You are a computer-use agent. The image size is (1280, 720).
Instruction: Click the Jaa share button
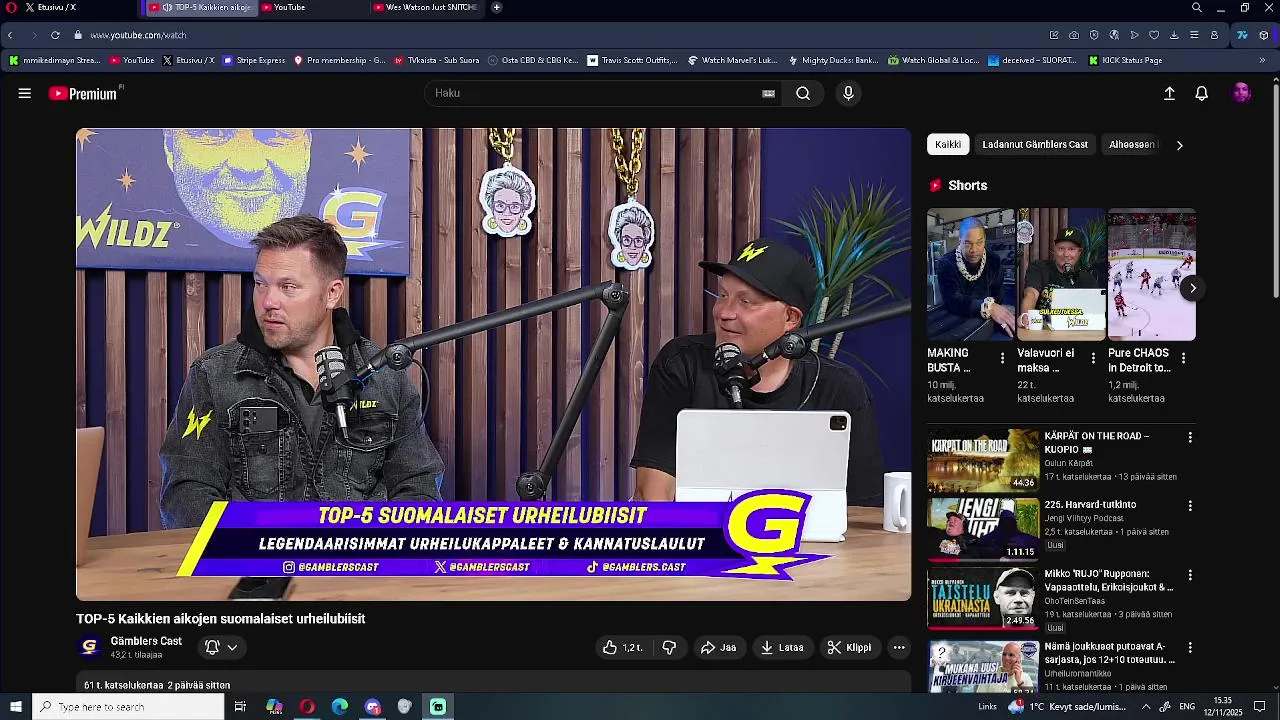719,647
